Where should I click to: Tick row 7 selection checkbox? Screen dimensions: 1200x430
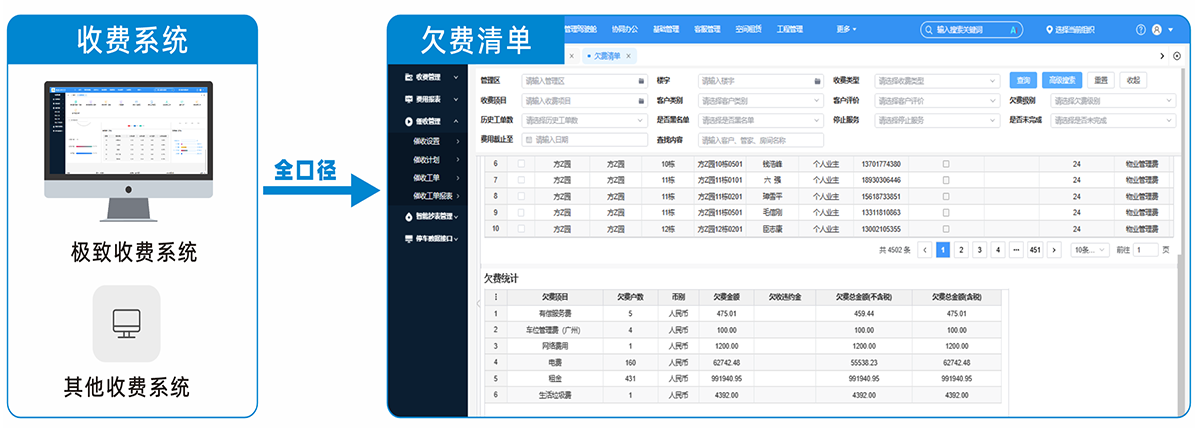[x=520, y=179]
